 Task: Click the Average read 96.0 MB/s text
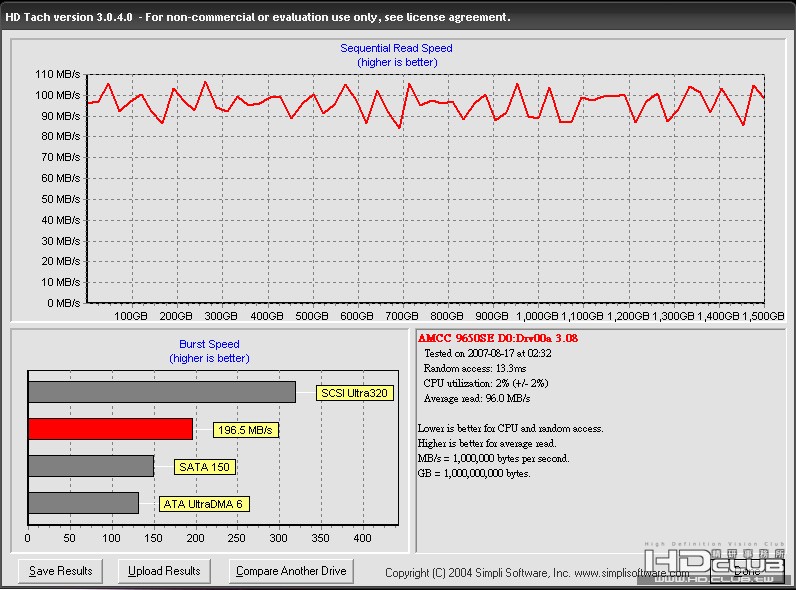point(477,398)
